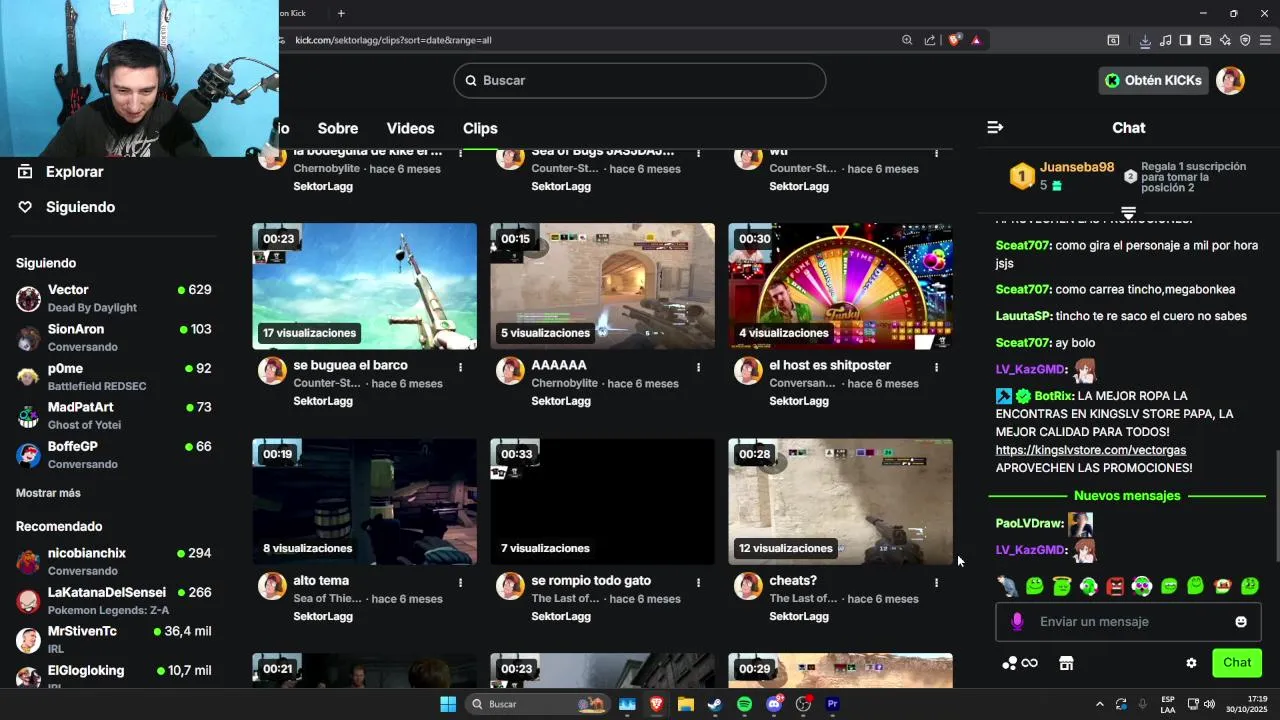The height and width of the screenshot is (720, 1280).
Task: Select the Clips tab
Action: click(480, 128)
